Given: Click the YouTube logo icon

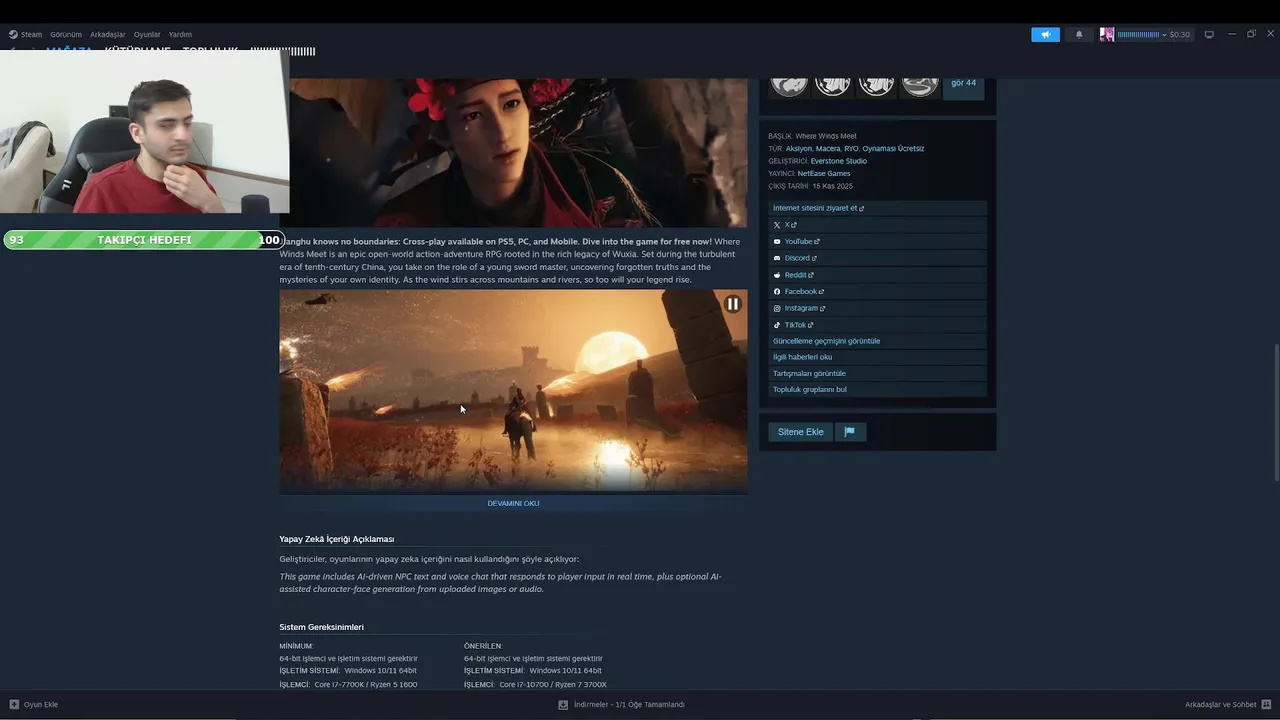Looking at the screenshot, I should click(x=777, y=242).
